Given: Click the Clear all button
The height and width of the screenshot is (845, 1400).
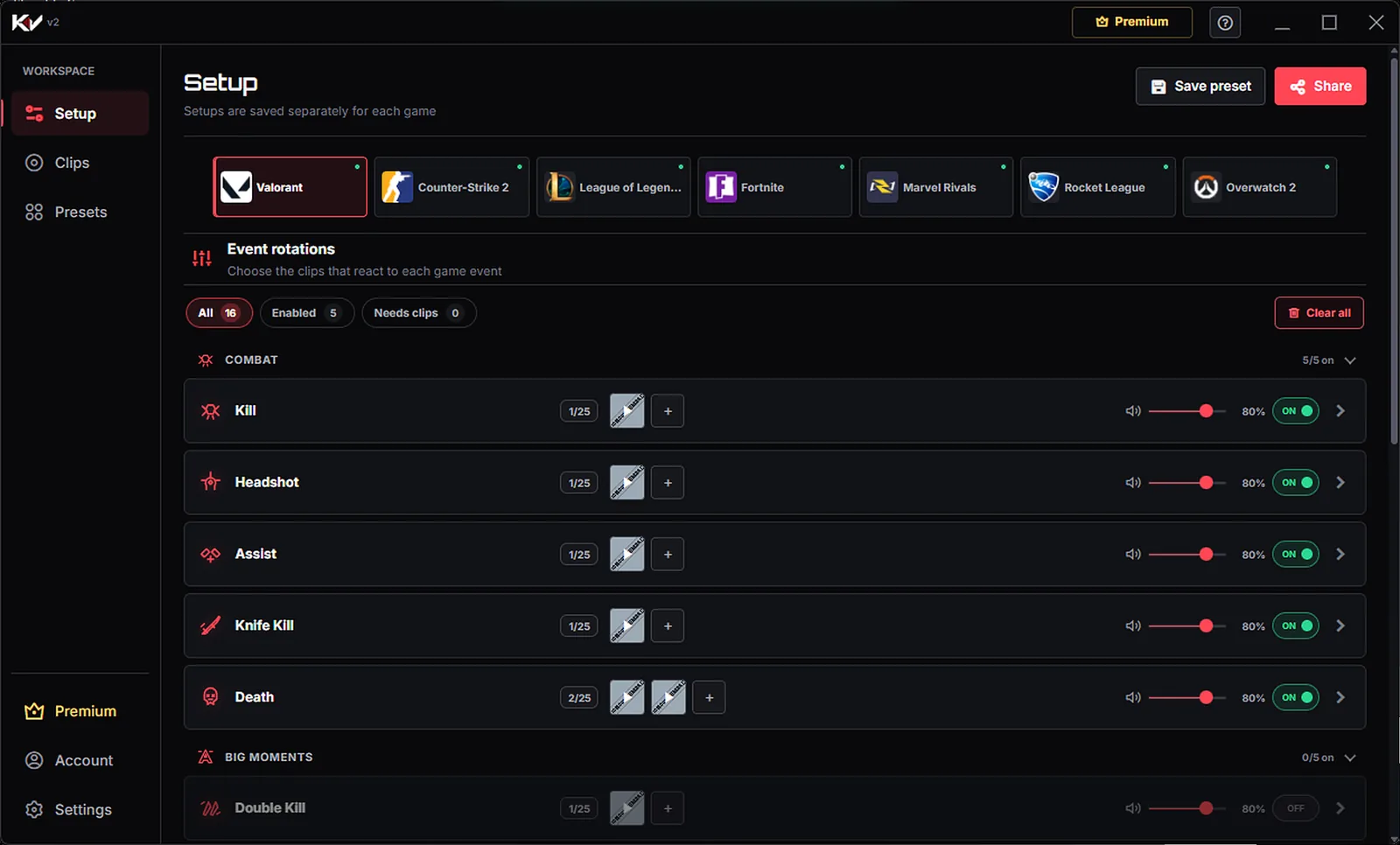Looking at the screenshot, I should 1319,313.
